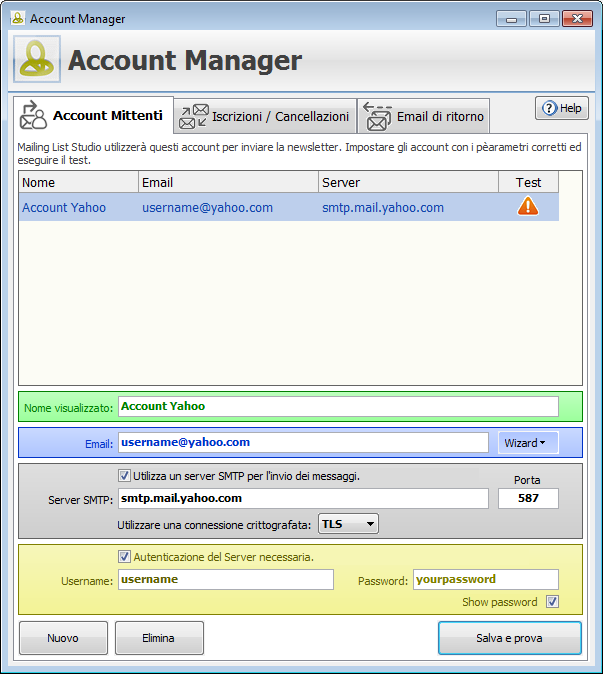Click the Test column header

(529, 182)
